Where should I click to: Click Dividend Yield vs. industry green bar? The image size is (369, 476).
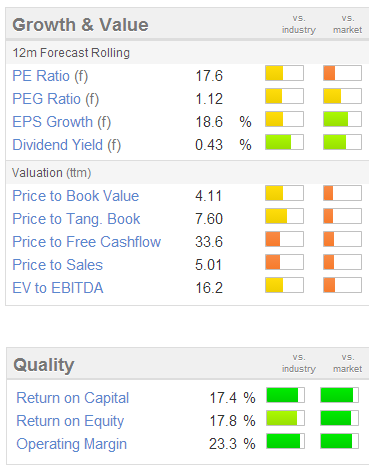coord(284,142)
